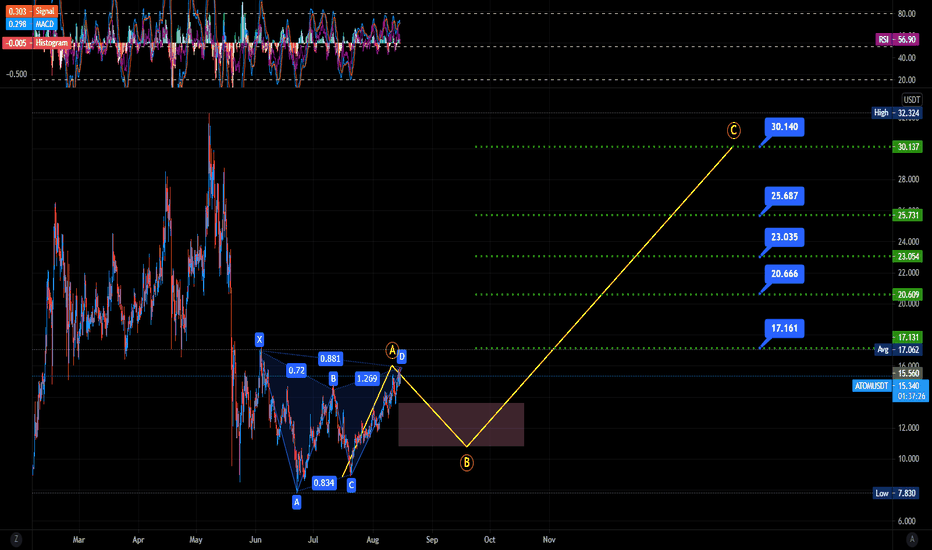
Task: Open the USDT currency selector
Action: click(x=911, y=99)
